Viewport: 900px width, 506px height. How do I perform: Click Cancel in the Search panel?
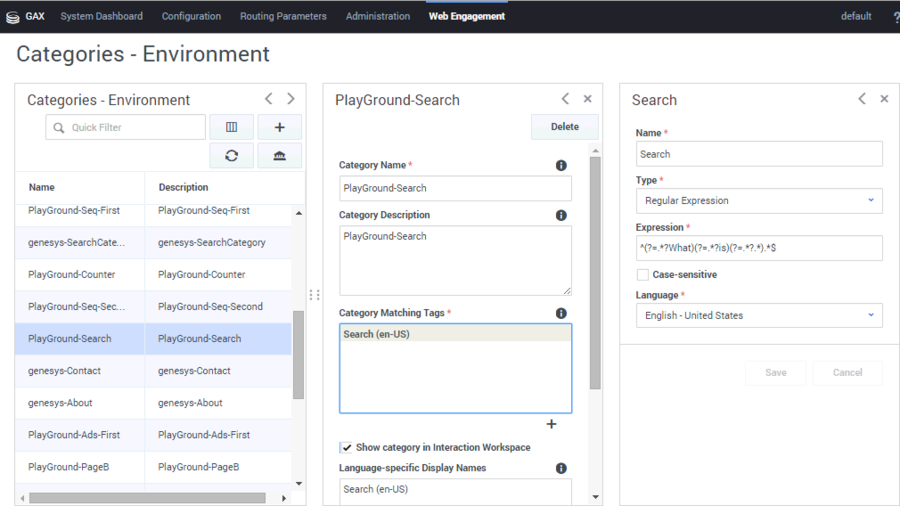click(x=847, y=372)
